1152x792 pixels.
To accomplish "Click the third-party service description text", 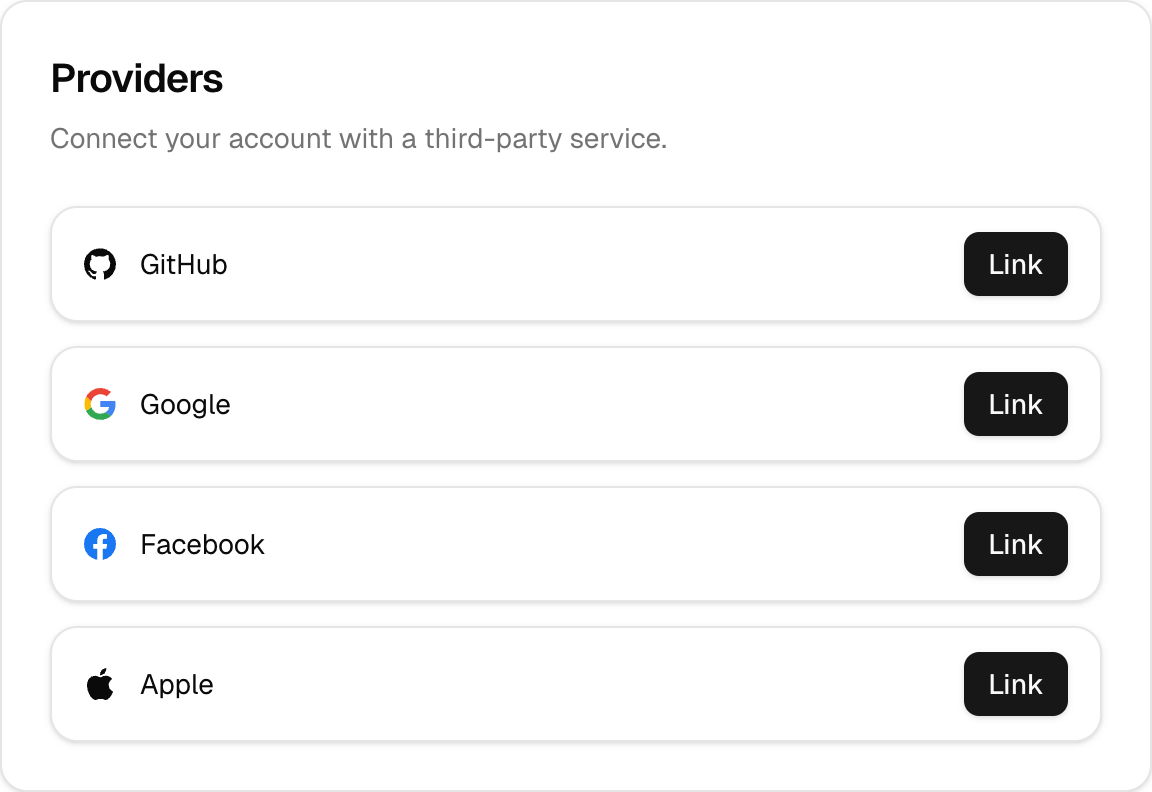I will [x=360, y=139].
